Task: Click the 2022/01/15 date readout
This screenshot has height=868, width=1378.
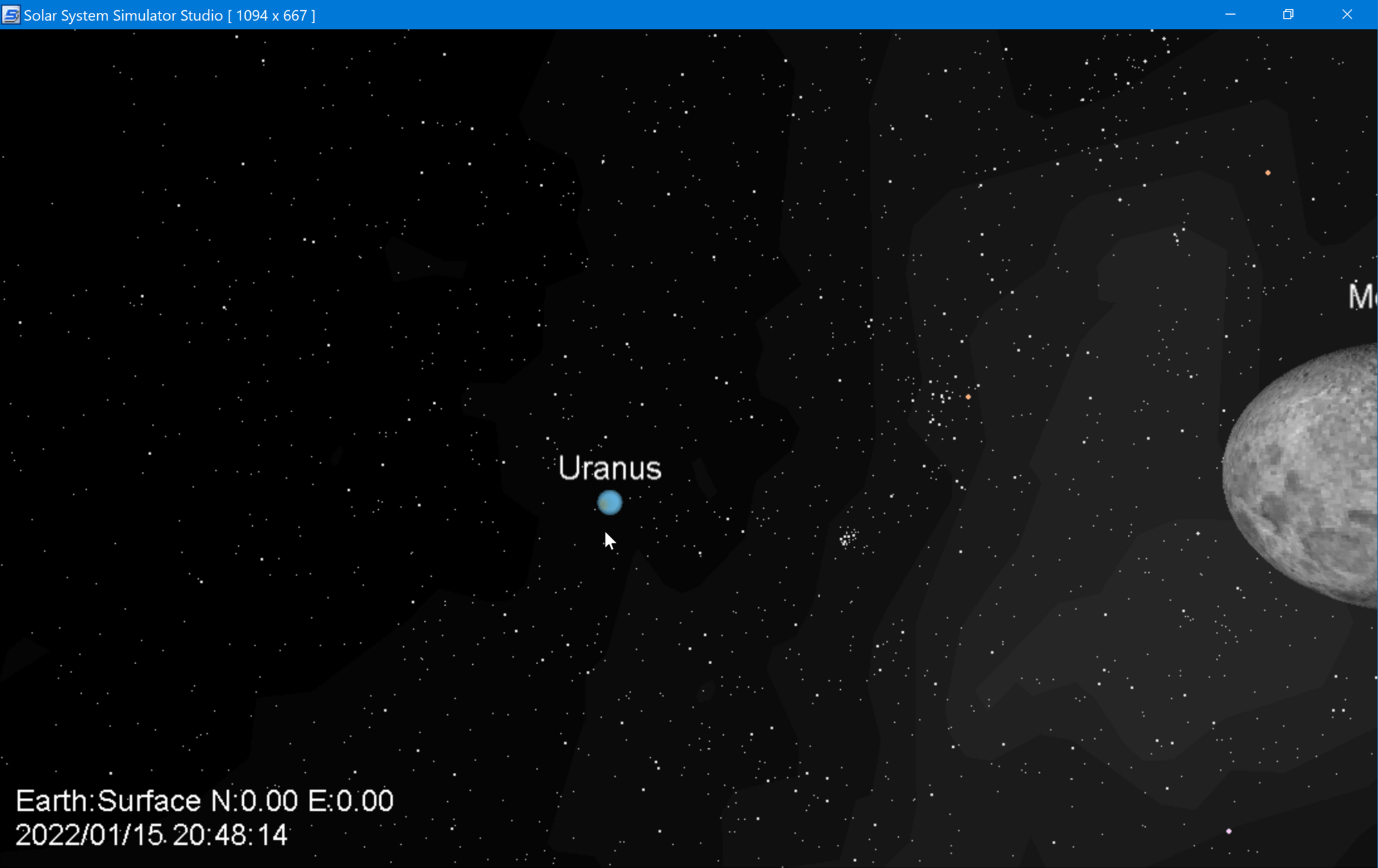Action: point(89,835)
